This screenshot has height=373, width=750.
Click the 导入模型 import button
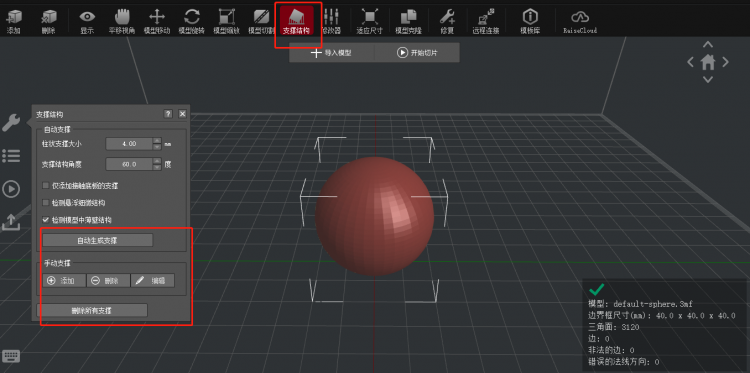[x=331, y=53]
